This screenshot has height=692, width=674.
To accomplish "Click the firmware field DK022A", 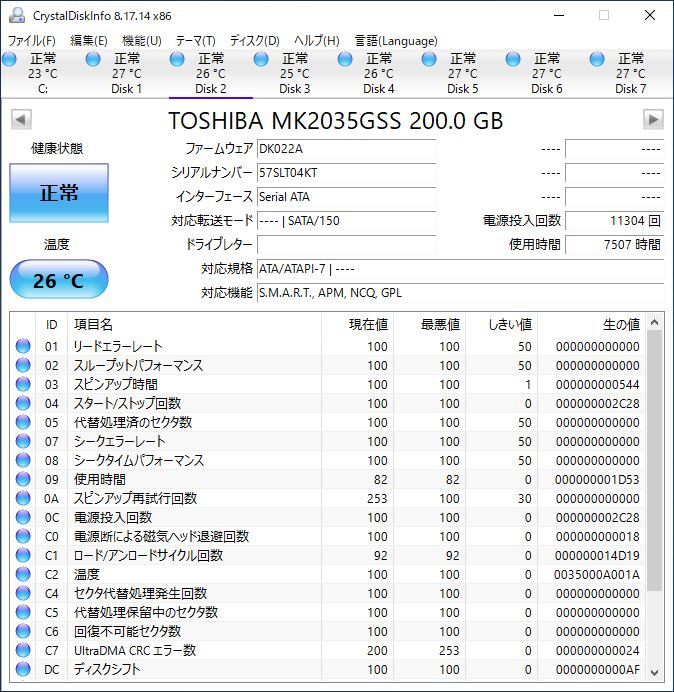I will 346,149.
